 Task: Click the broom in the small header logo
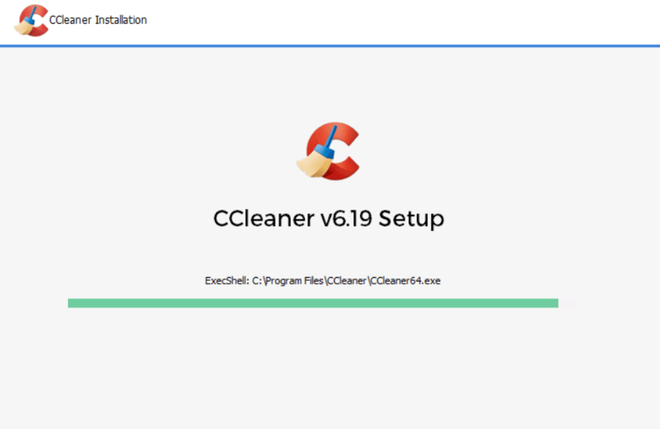[x=27, y=22]
